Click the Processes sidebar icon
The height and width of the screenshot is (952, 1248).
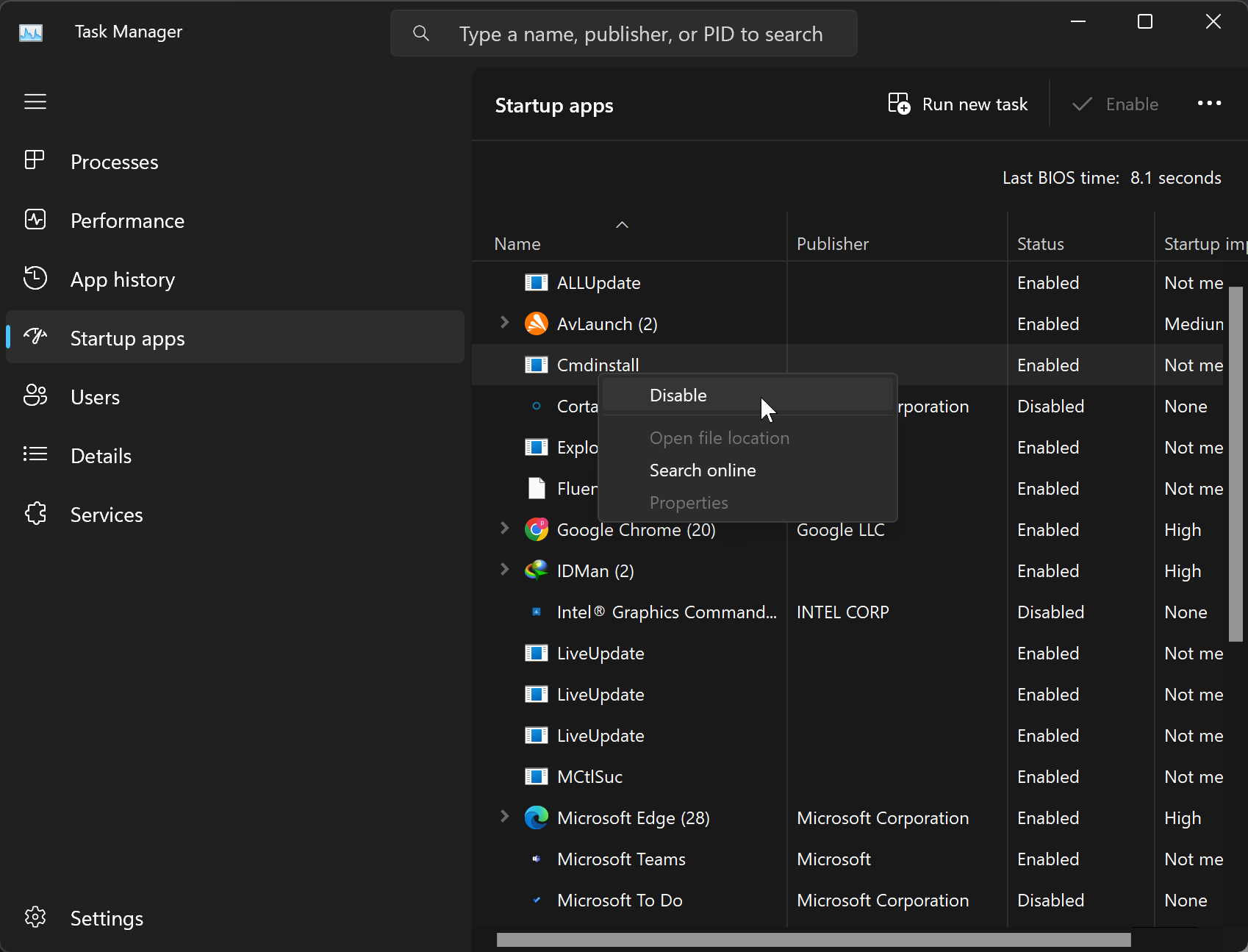[35, 160]
